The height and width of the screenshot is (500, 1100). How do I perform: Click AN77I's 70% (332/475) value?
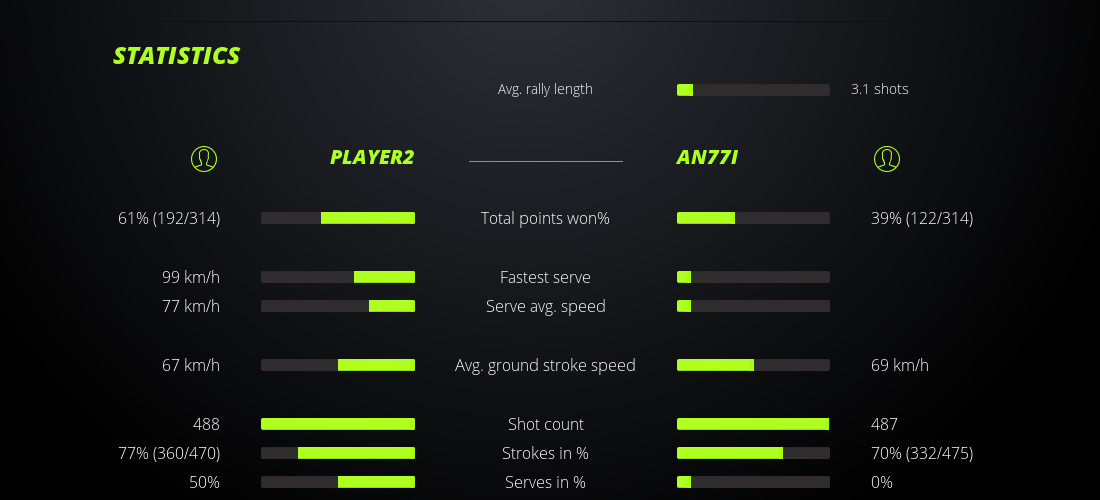(921, 453)
